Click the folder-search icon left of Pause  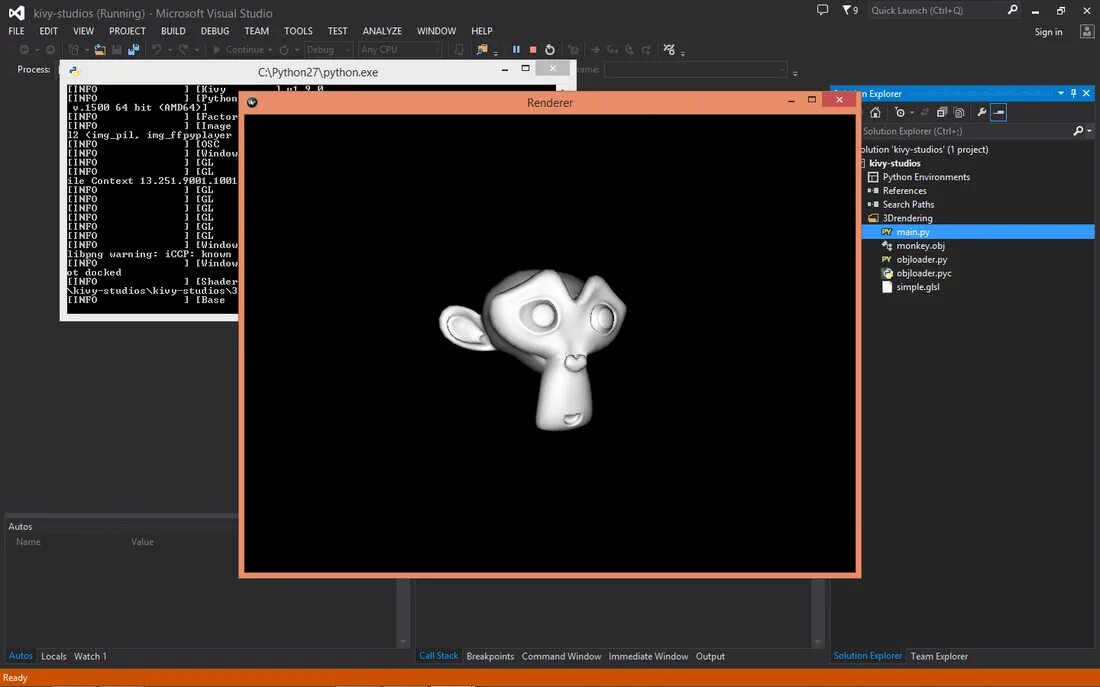482,50
